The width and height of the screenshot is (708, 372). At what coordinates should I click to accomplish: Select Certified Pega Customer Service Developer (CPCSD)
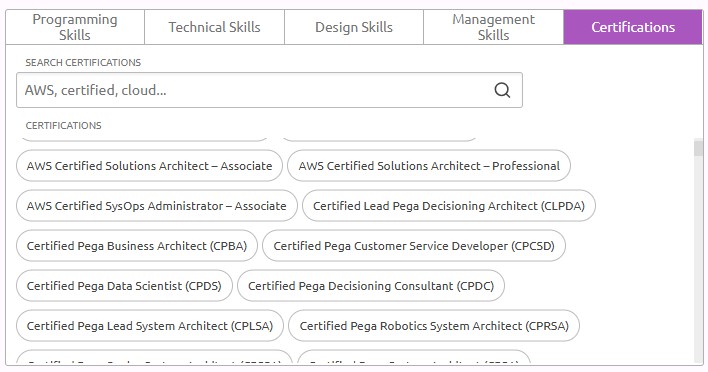(414, 246)
